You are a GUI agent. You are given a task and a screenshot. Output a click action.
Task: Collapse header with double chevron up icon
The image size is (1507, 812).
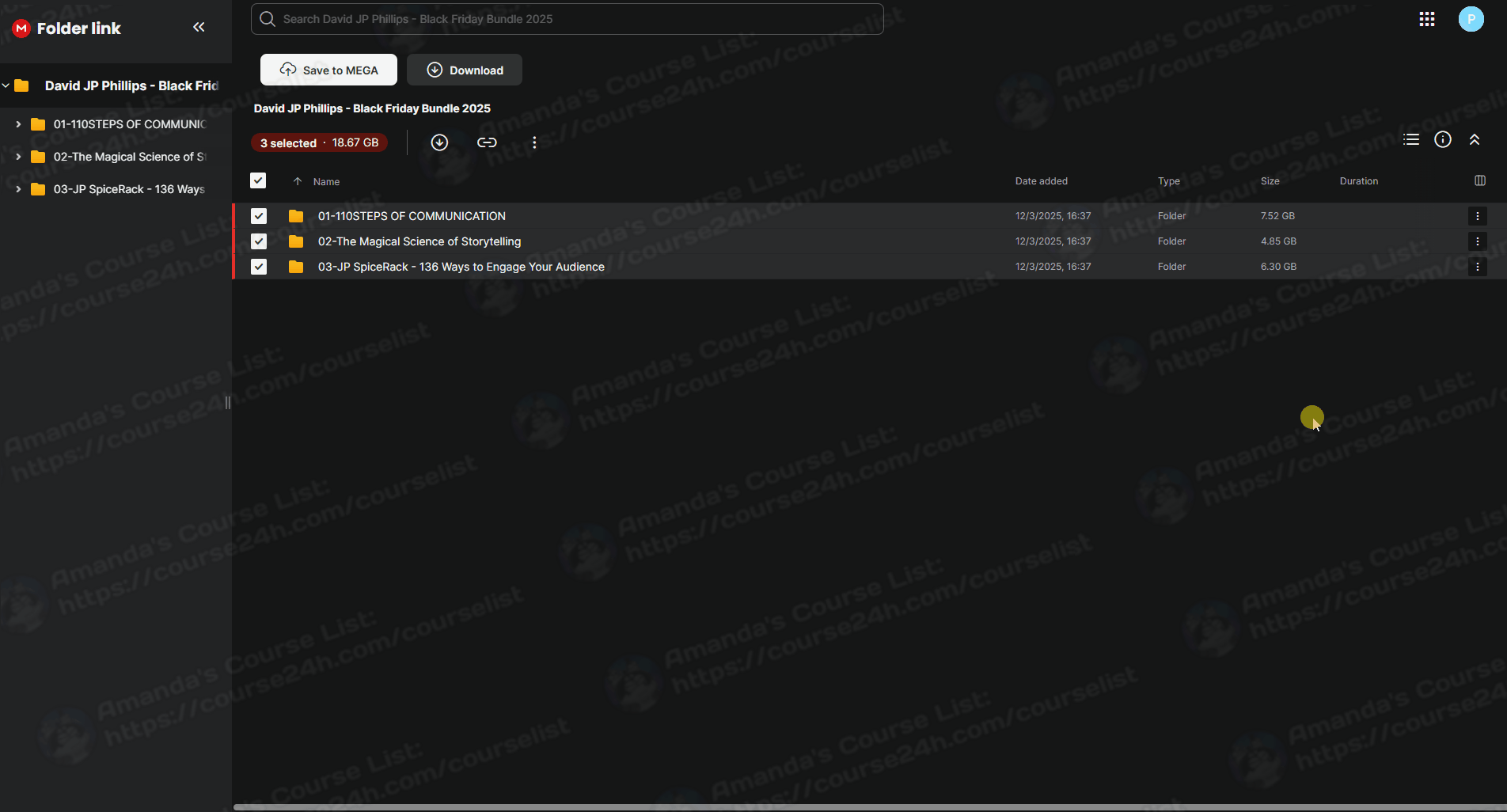click(x=1475, y=140)
